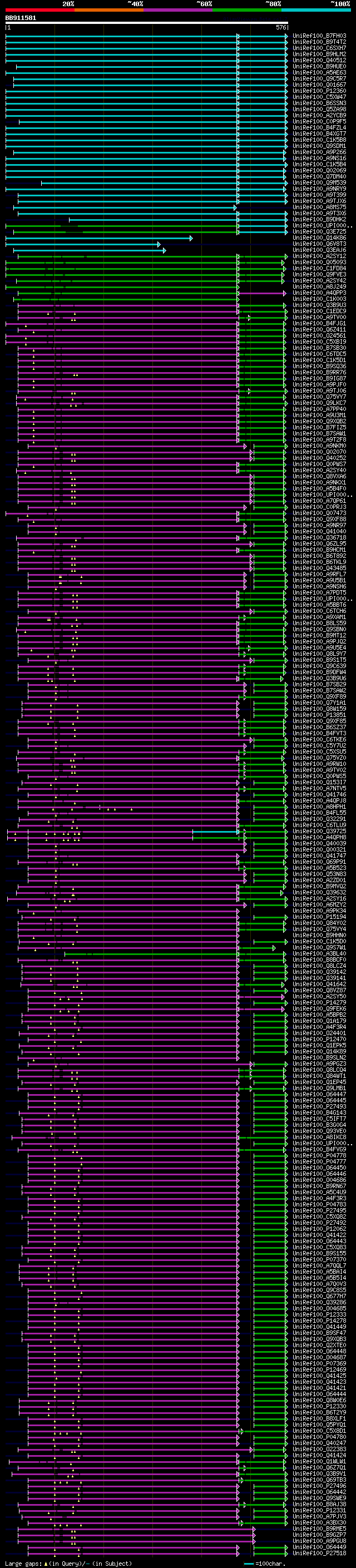Select hit UniRef100_P12062
The height and width of the screenshot is (1568, 356).
click(x=319, y=1228)
